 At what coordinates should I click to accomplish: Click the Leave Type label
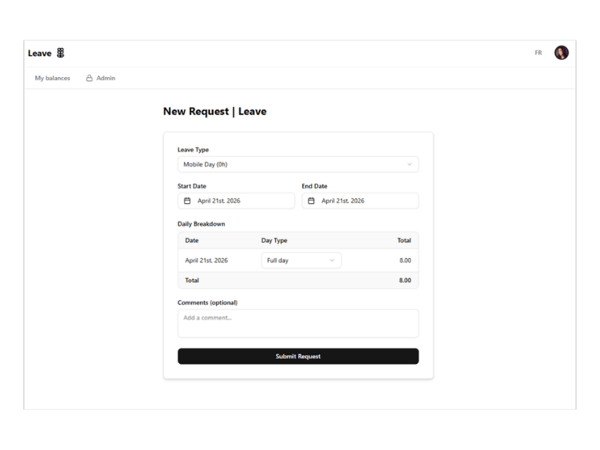tap(193, 150)
